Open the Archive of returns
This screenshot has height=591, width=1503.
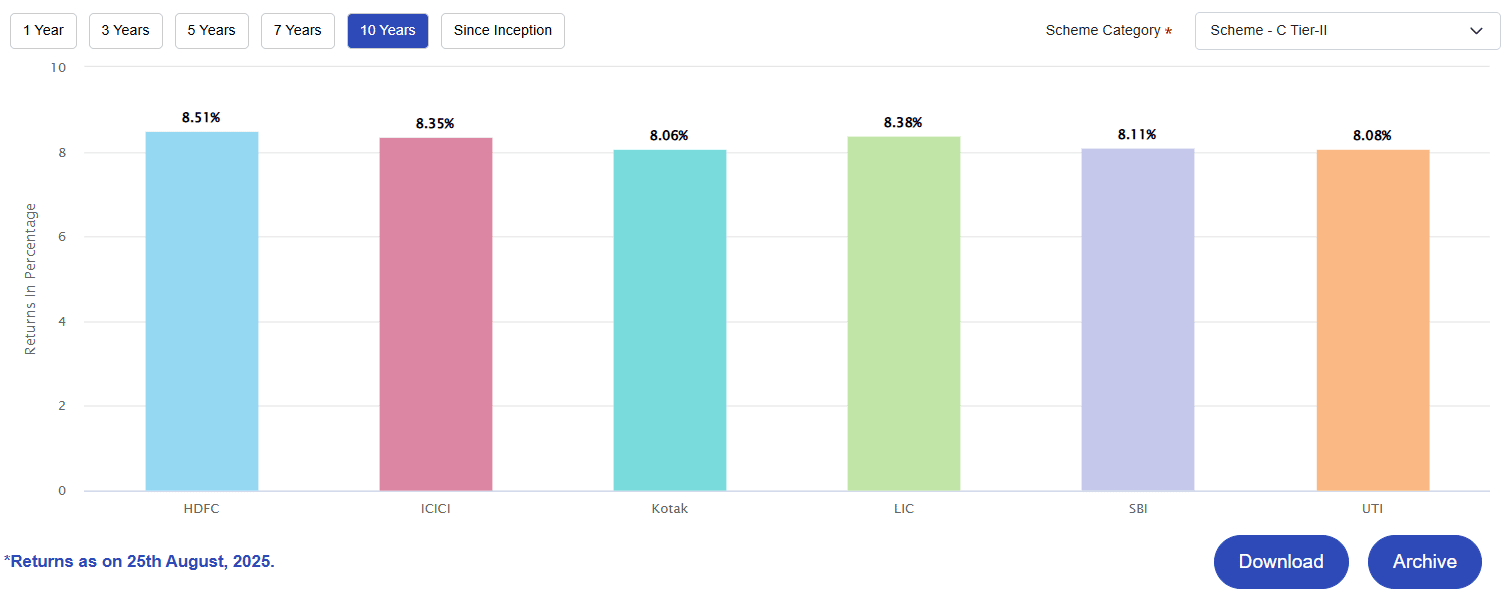point(1424,562)
